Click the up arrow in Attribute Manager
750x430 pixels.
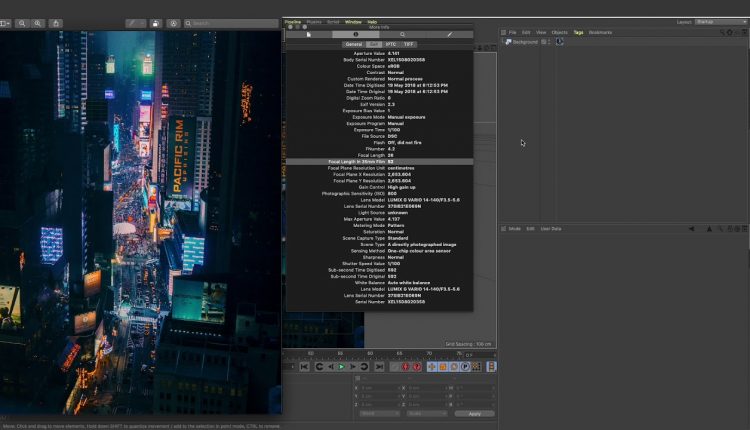[x=709, y=229]
